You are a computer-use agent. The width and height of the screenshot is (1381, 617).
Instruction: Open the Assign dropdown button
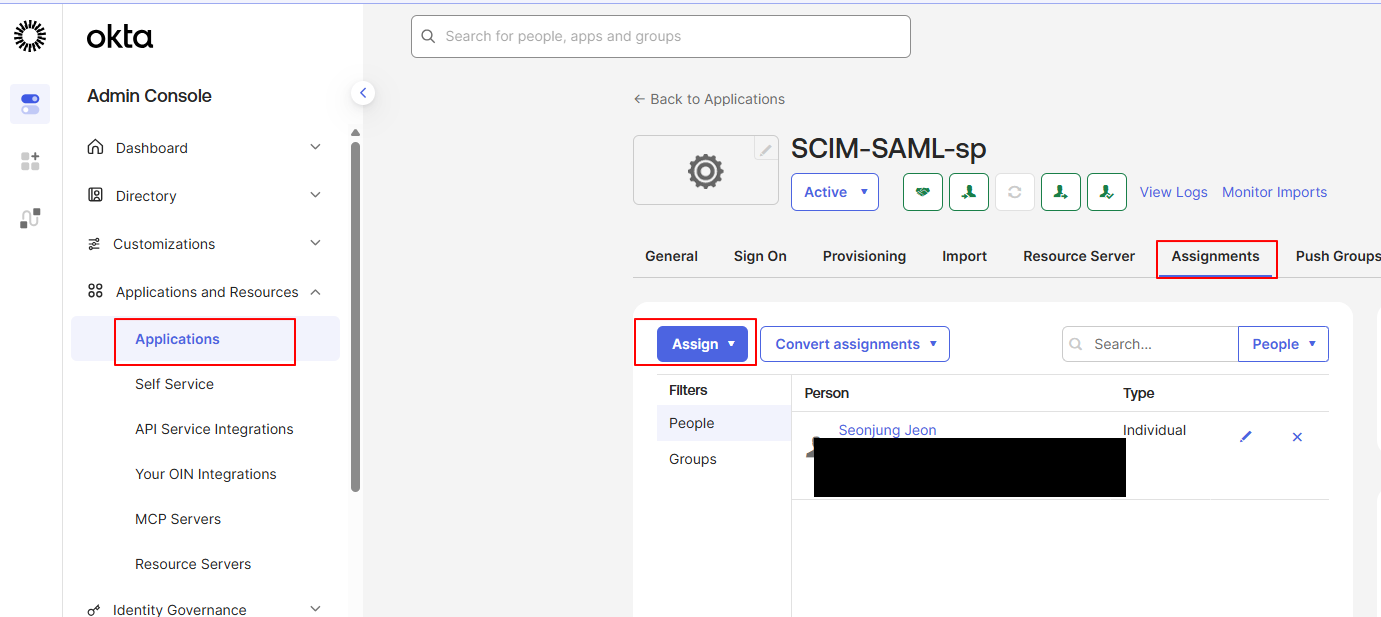(x=702, y=344)
